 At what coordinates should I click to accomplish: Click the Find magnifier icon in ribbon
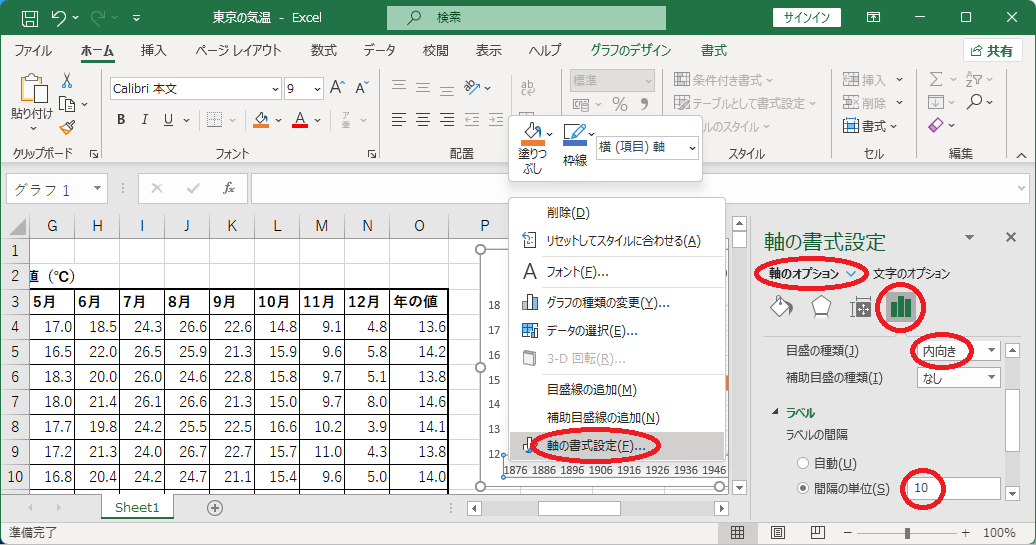(975, 102)
